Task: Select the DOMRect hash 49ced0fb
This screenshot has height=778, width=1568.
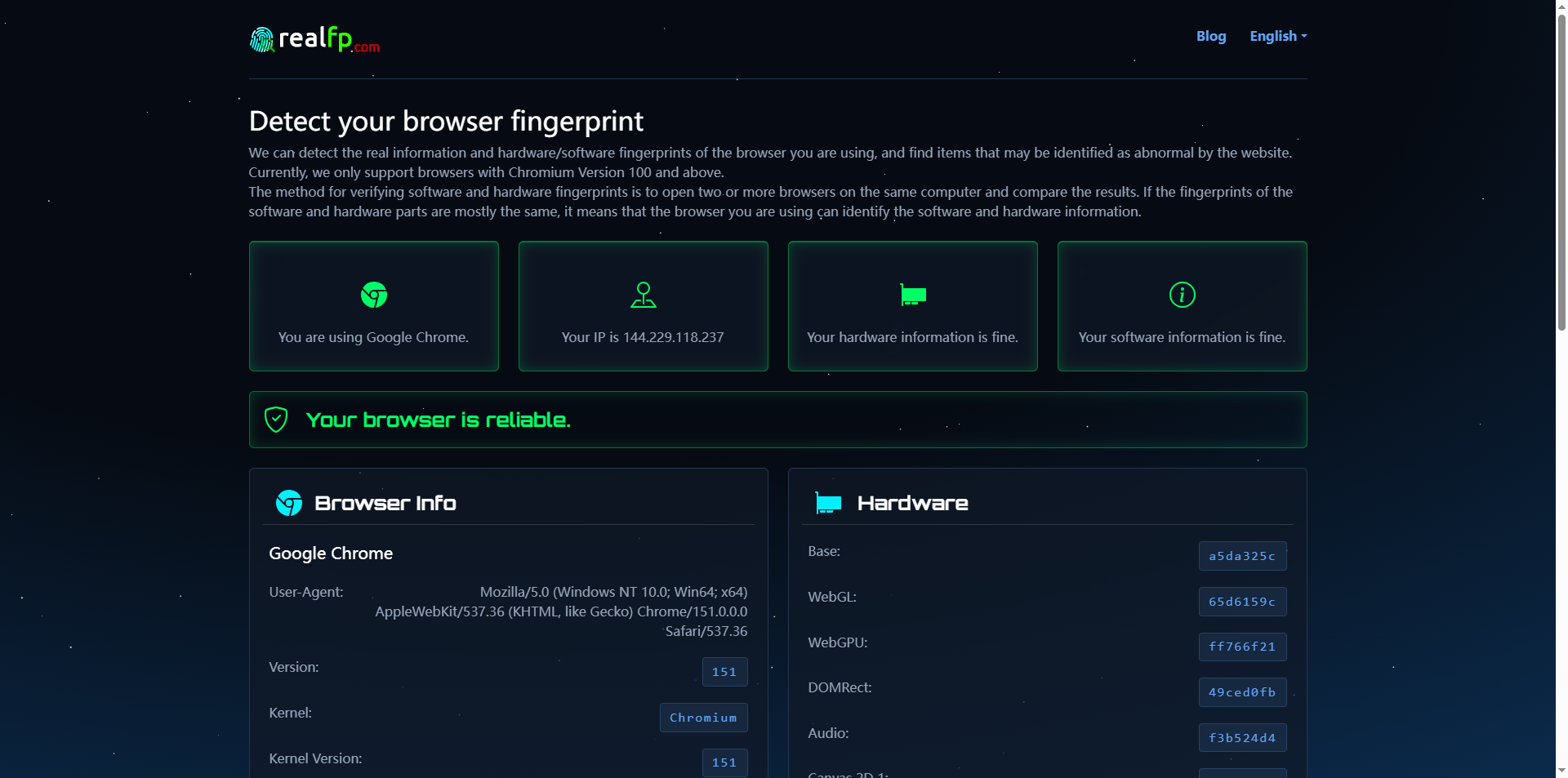Action: pyautogui.click(x=1242, y=692)
